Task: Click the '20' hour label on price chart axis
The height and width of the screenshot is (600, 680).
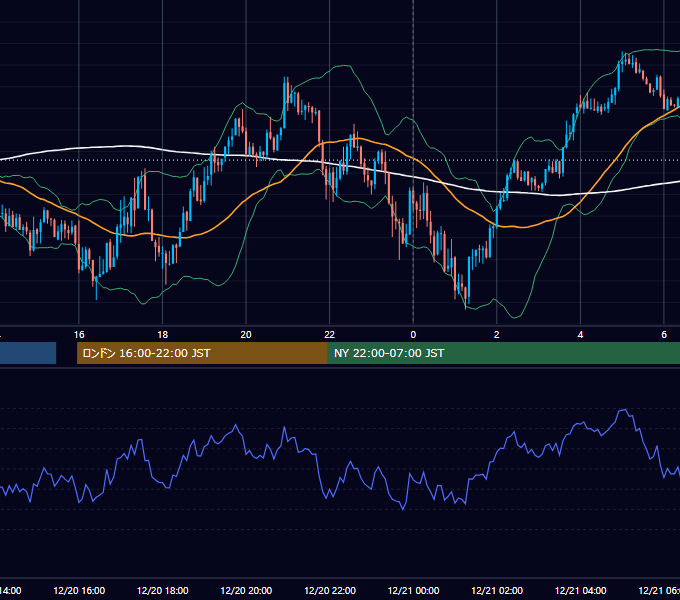Action: pos(246,334)
